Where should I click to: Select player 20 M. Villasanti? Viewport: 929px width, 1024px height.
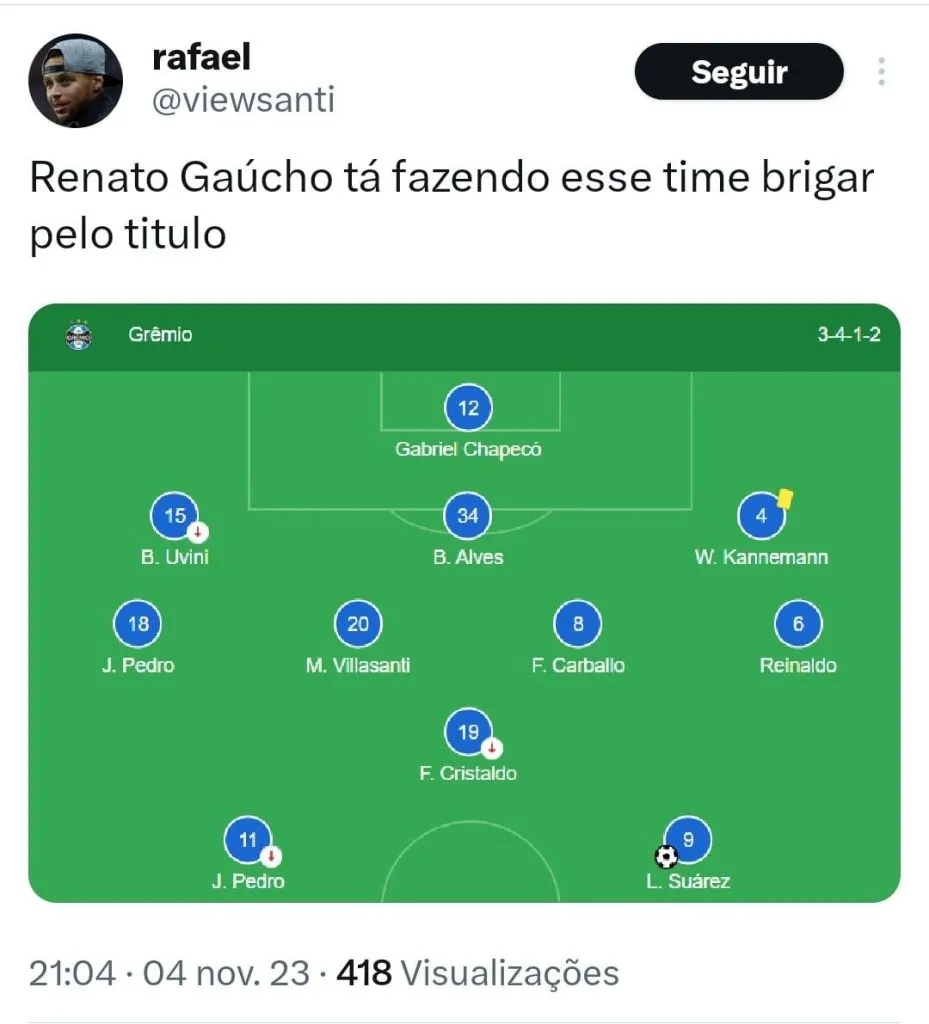(358, 625)
